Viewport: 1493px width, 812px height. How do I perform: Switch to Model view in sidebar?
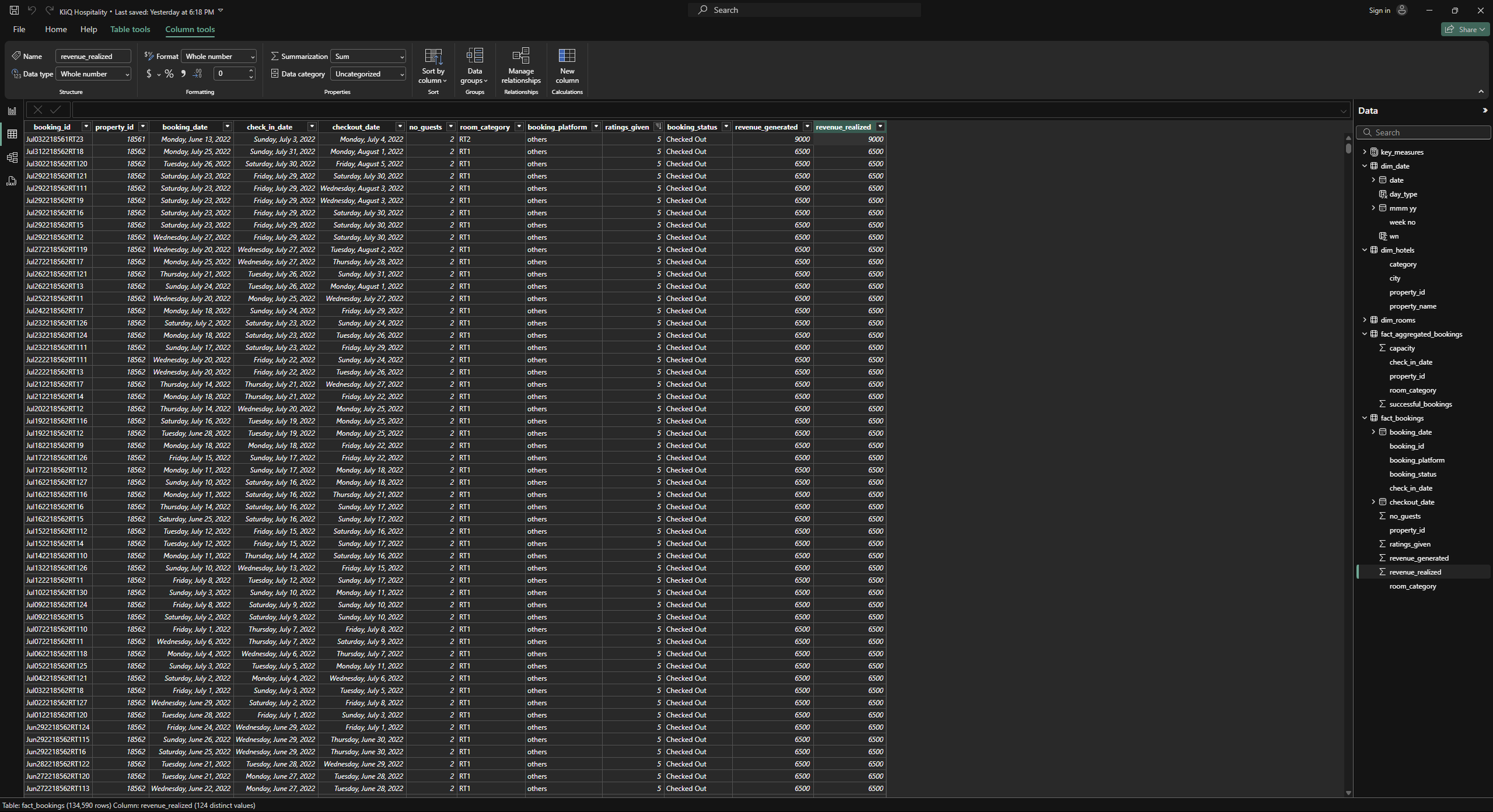(12, 158)
